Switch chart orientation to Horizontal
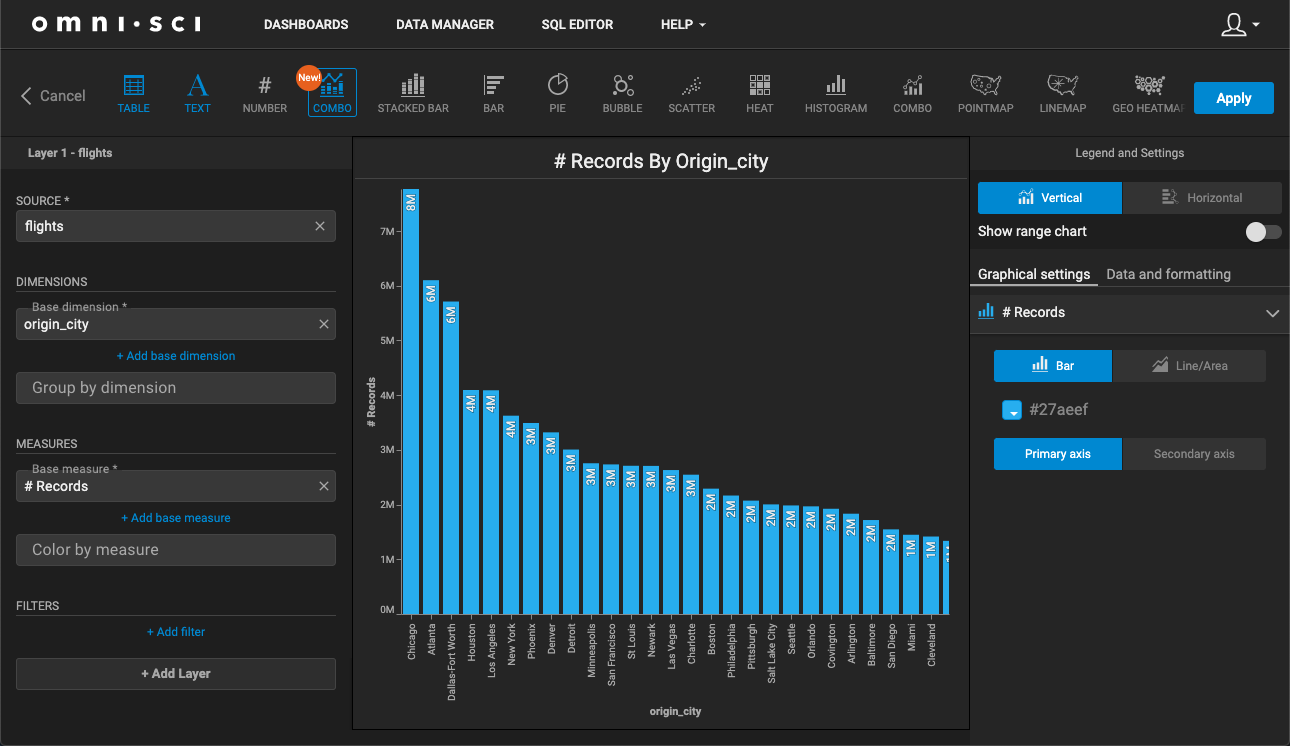Image resolution: width=1290 pixels, height=746 pixels. click(1202, 198)
